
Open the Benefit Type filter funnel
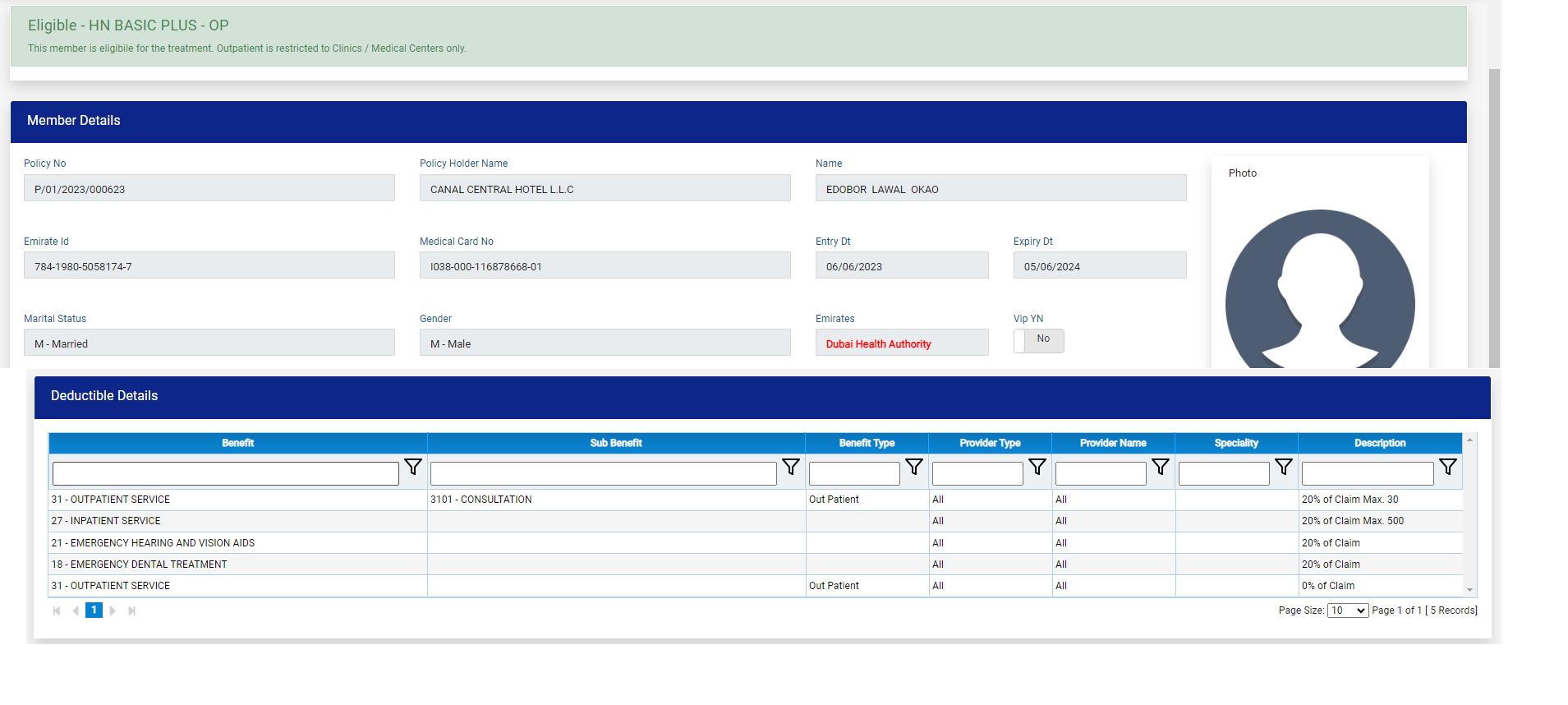click(x=914, y=468)
